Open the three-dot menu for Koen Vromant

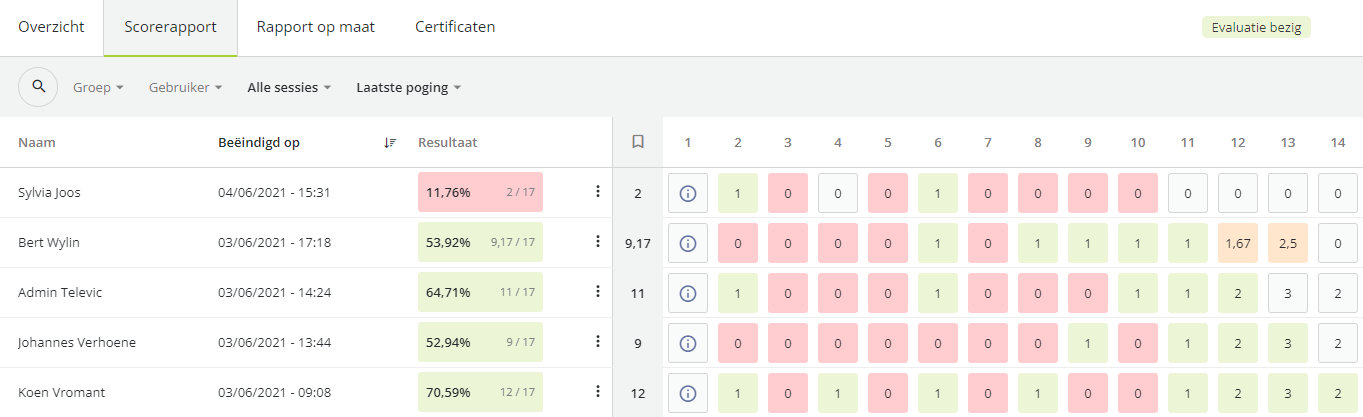click(x=597, y=391)
